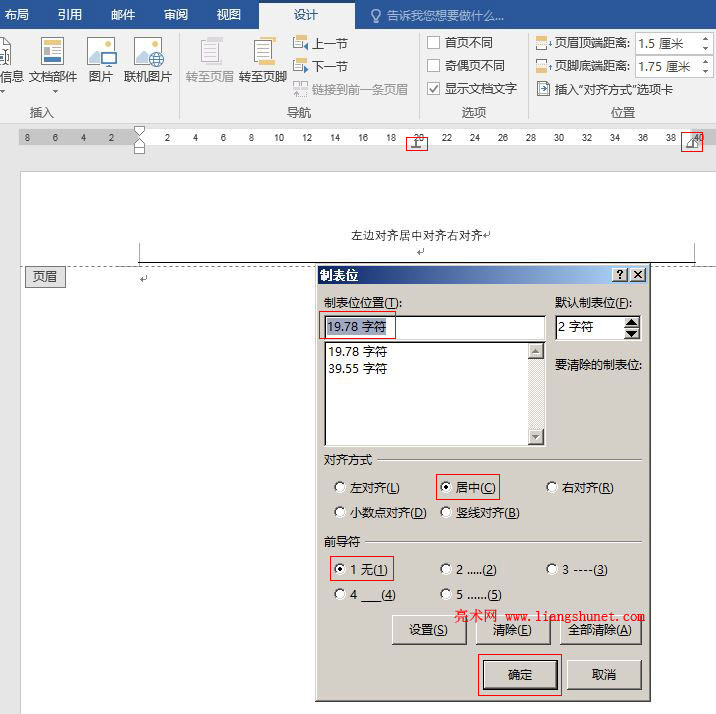Click the 设置(S) button
716x714 pixels.
(429, 630)
